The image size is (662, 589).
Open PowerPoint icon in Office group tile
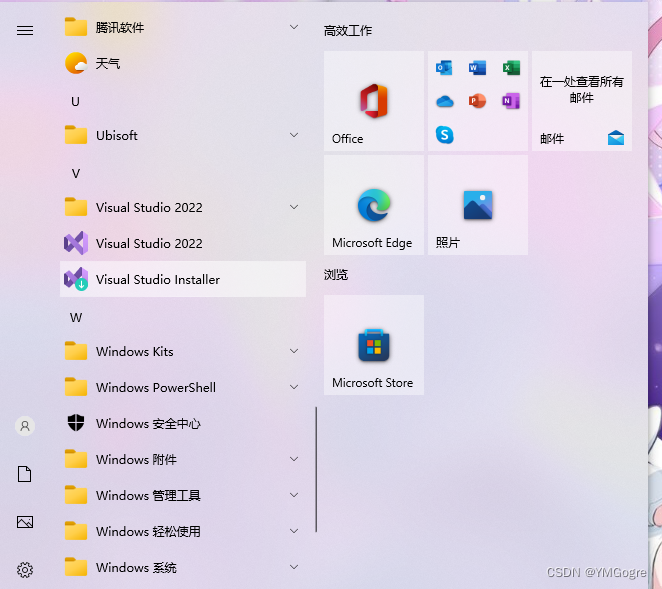click(478, 101)
